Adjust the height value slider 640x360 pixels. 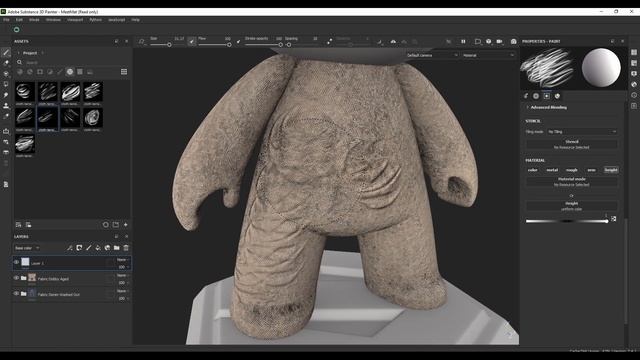pos(567,221)
